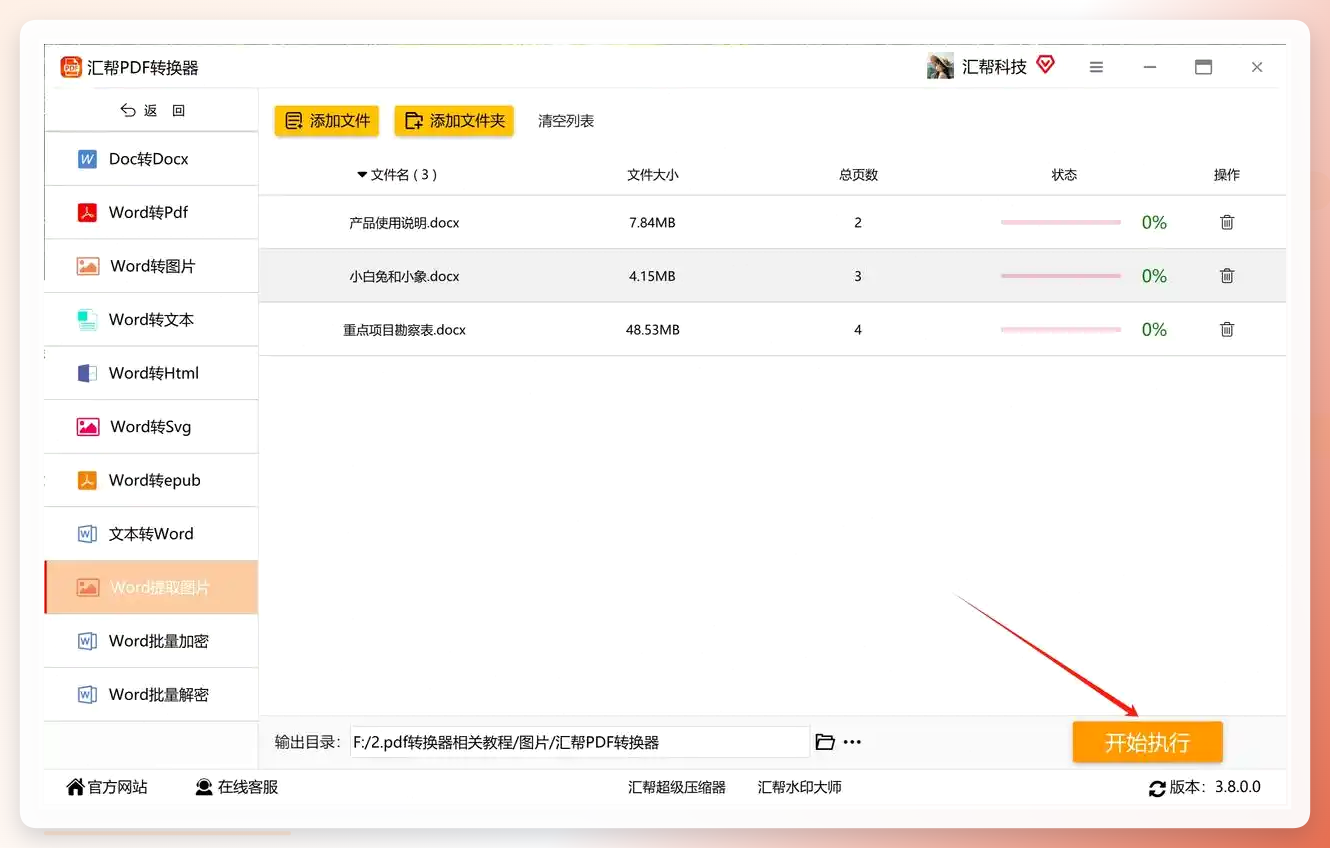
Task: Click the red VIP diamond badge icon
Action: [x=1045, y=65]
